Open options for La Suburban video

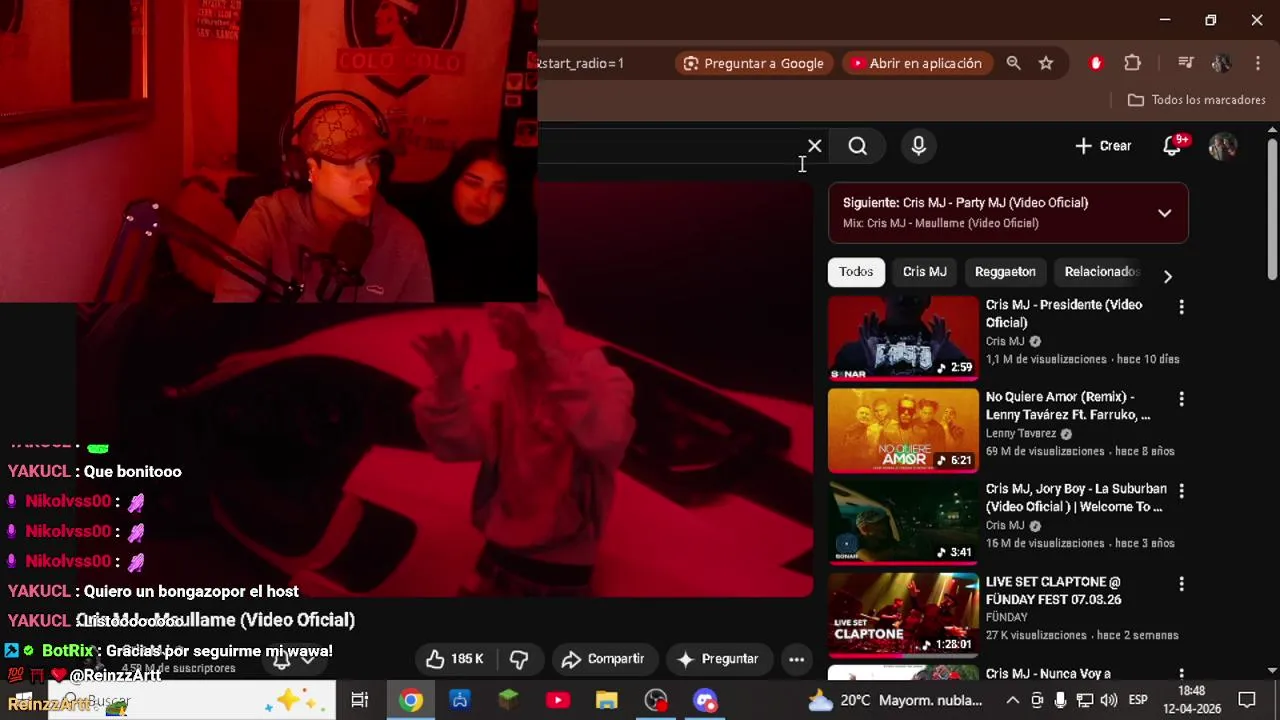(x=1181, y=491)
